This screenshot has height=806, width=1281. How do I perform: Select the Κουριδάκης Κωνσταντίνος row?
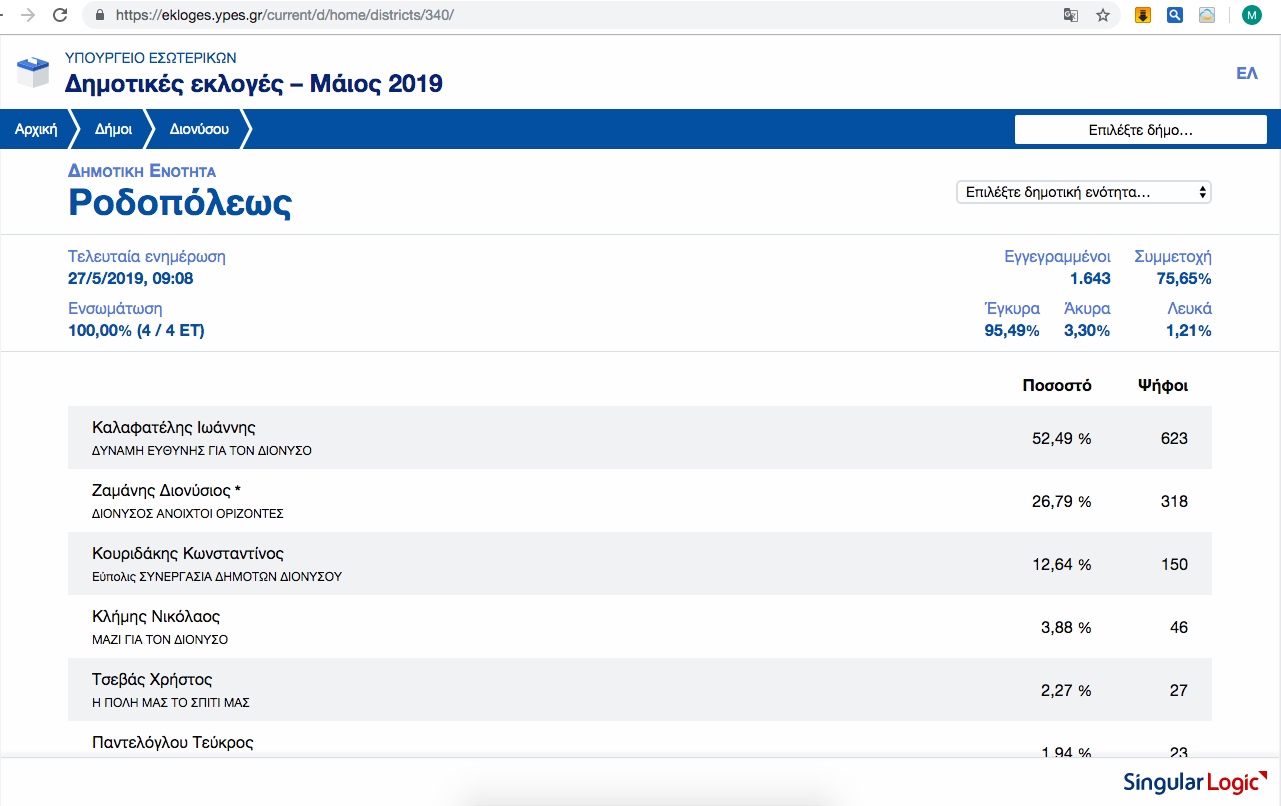point(640,564)
